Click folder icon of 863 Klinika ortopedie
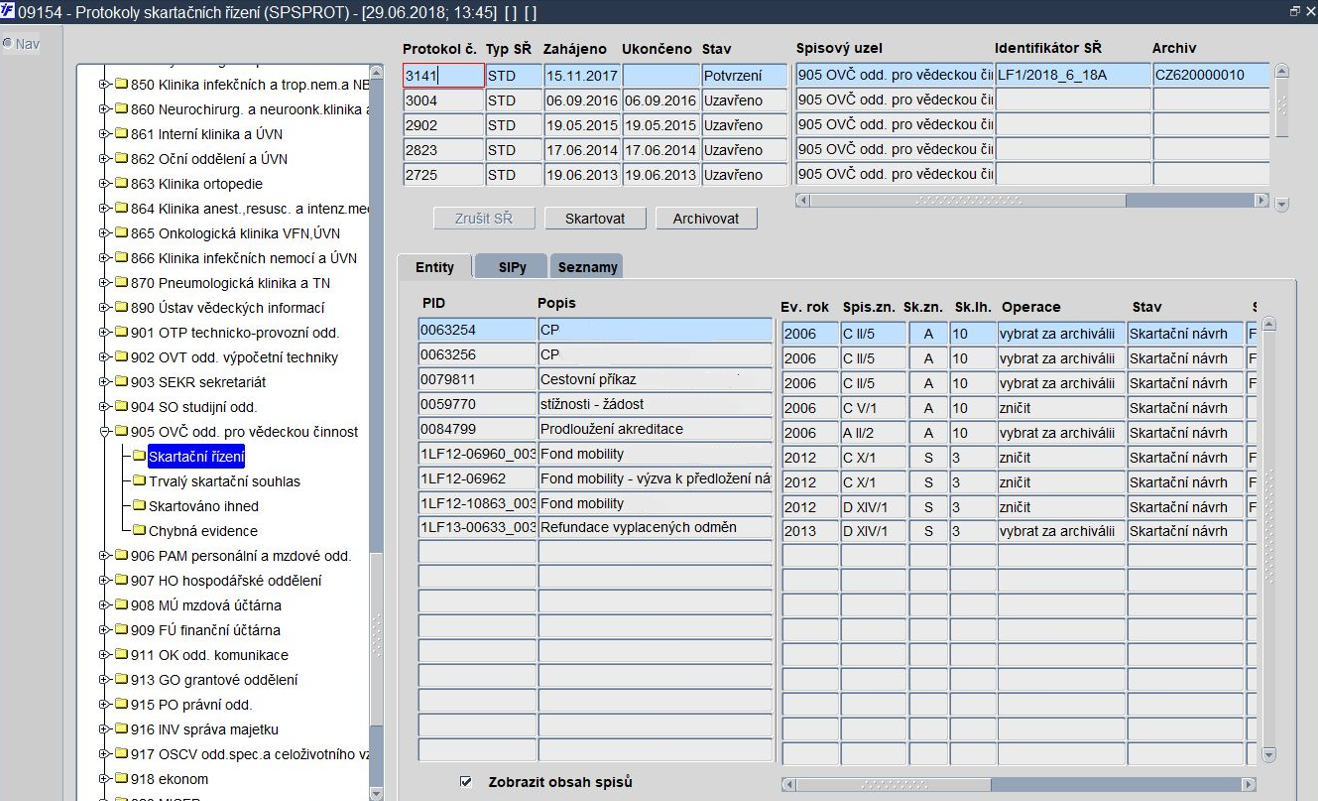1318x801 pixels. click(121, 184)
